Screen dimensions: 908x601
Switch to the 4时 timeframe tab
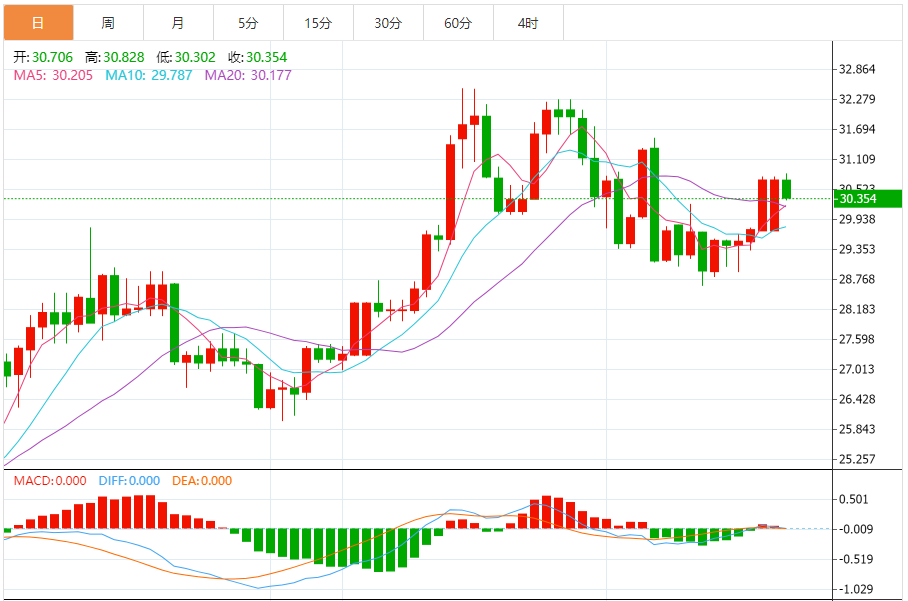coord(529,23)
